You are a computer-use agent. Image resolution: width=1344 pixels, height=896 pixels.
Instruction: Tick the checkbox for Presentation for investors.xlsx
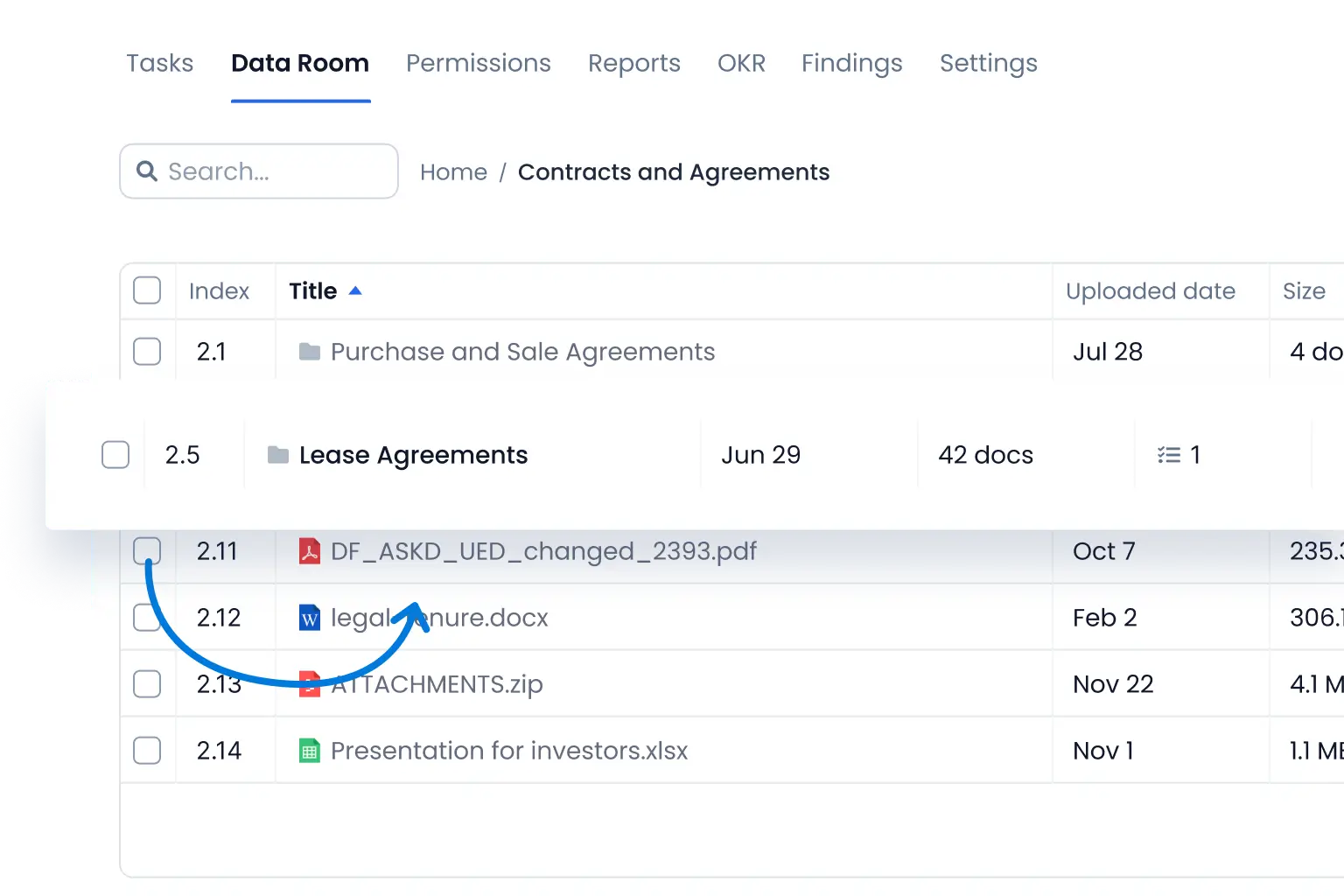[x=147, y=751]
